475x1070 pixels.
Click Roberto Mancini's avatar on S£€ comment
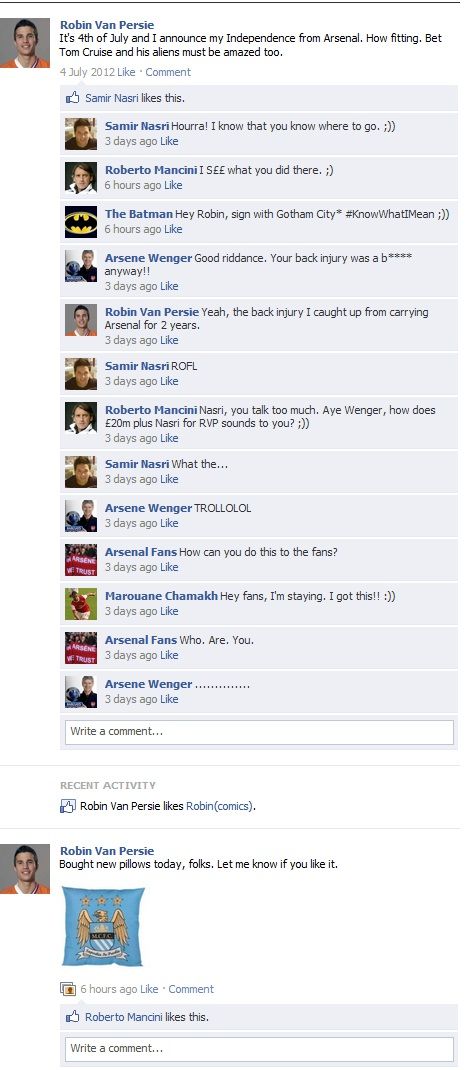tap(81, 177)
